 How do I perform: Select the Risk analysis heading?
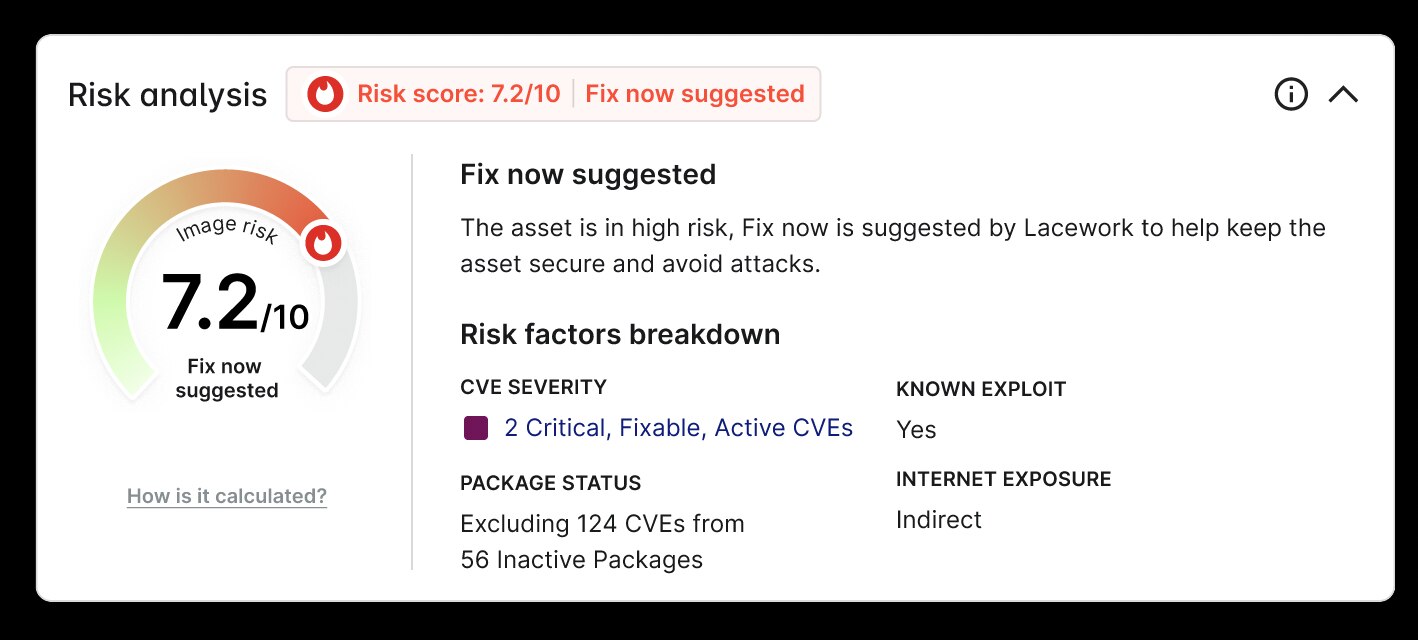[x=167, y=94]
